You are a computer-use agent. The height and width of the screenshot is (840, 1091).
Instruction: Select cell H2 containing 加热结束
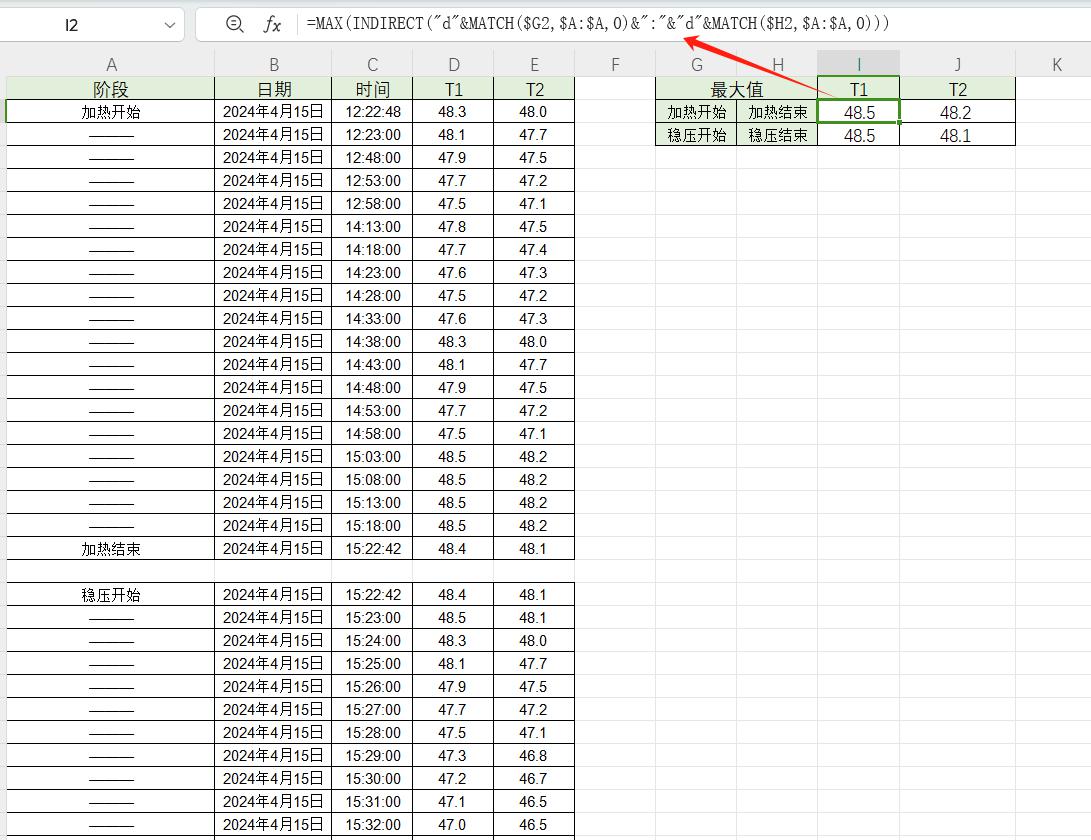click(x=777, y=112)
